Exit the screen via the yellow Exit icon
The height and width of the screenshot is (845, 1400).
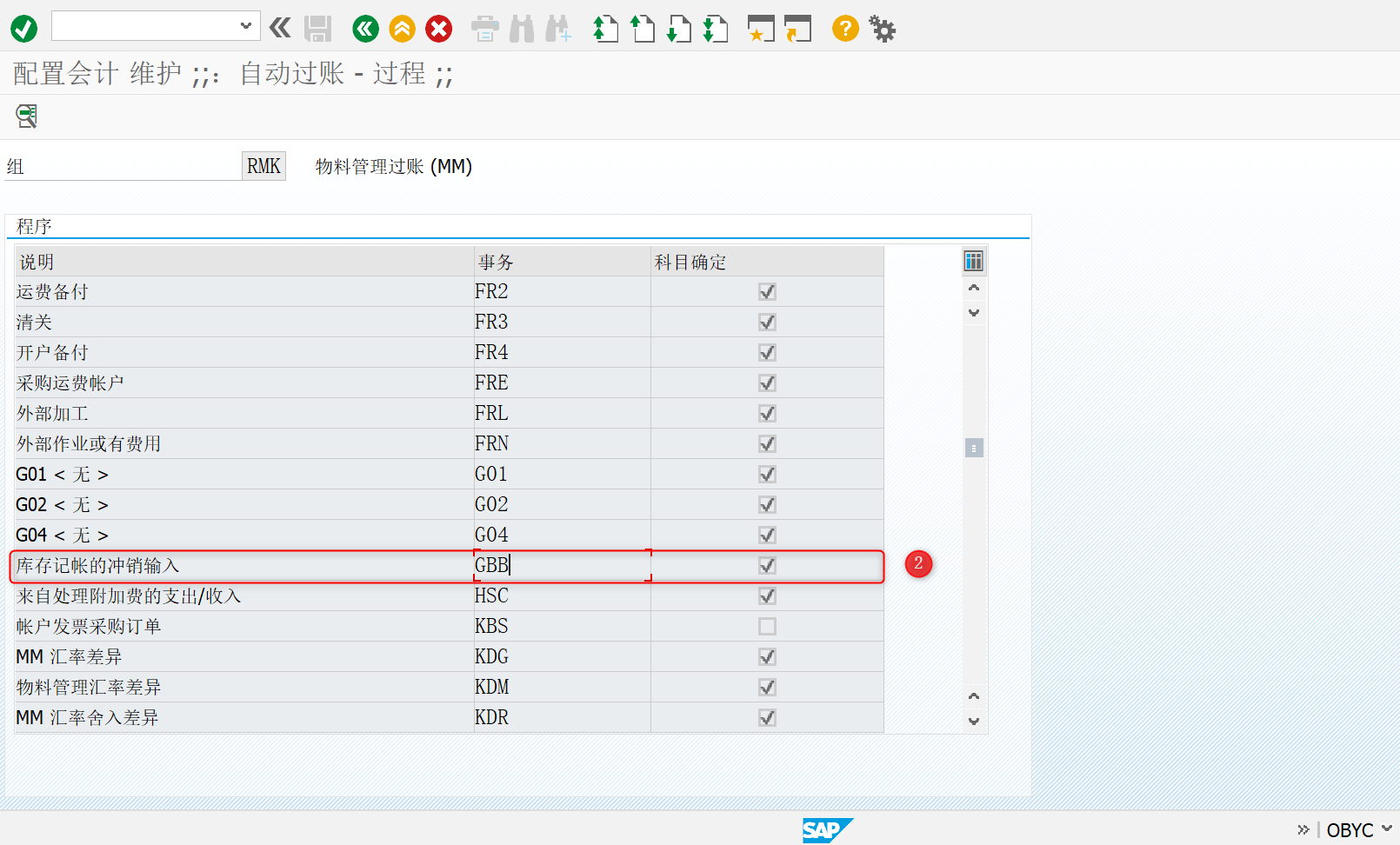click(402, 28)
